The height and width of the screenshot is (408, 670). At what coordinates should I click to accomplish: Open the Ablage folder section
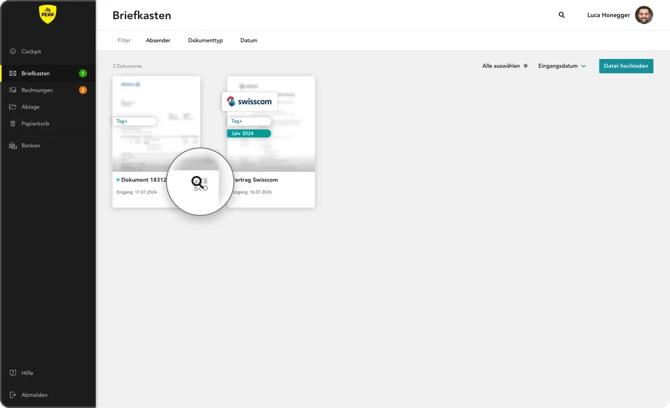[x=30, y=107]
